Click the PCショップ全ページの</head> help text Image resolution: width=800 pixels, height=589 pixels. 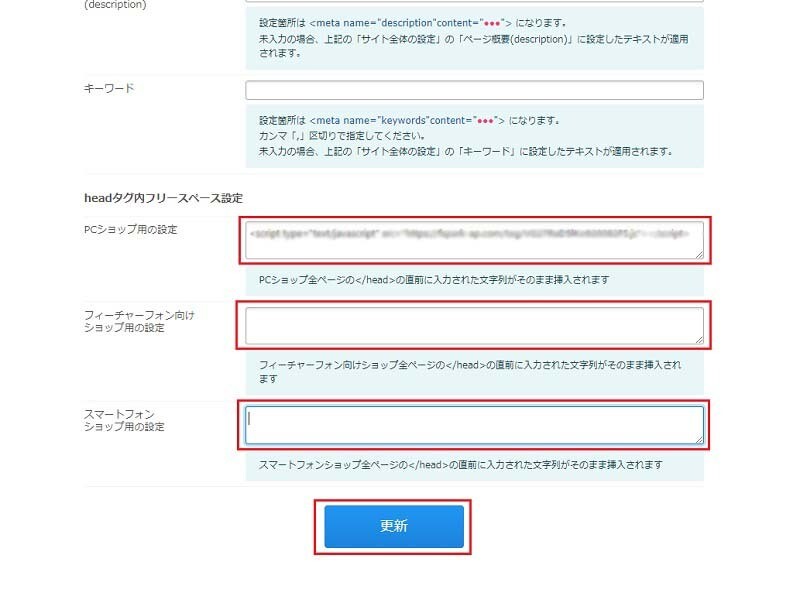[x=434, y=280]
